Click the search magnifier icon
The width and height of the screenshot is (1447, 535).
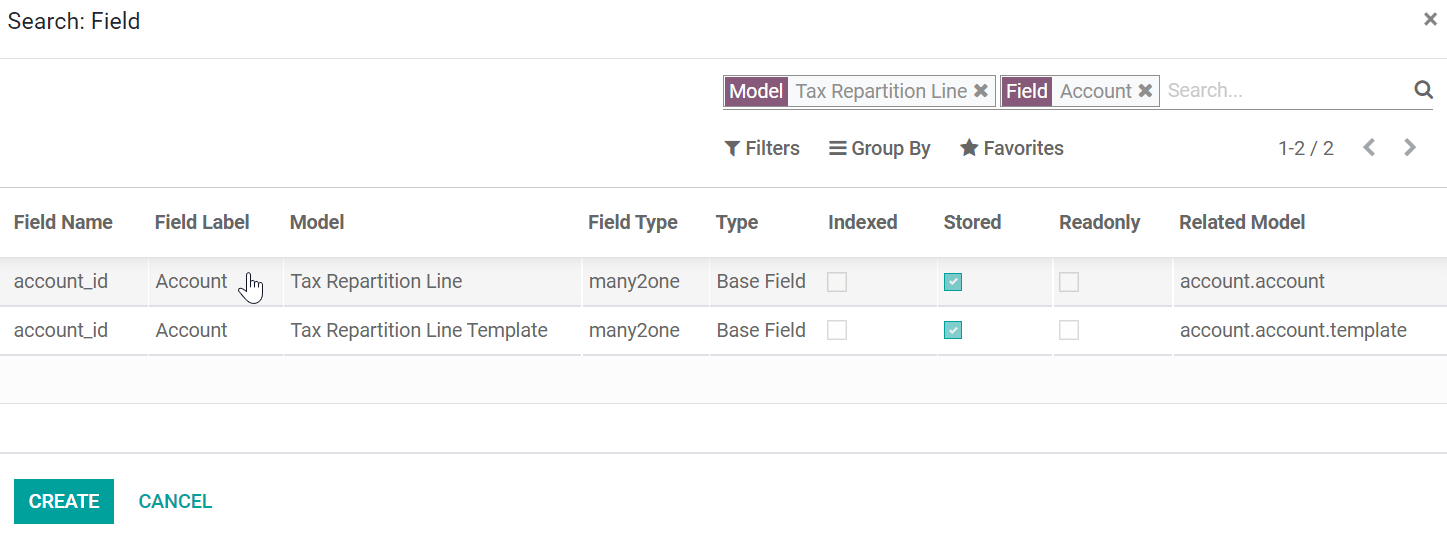click(x=1423, y=90)
